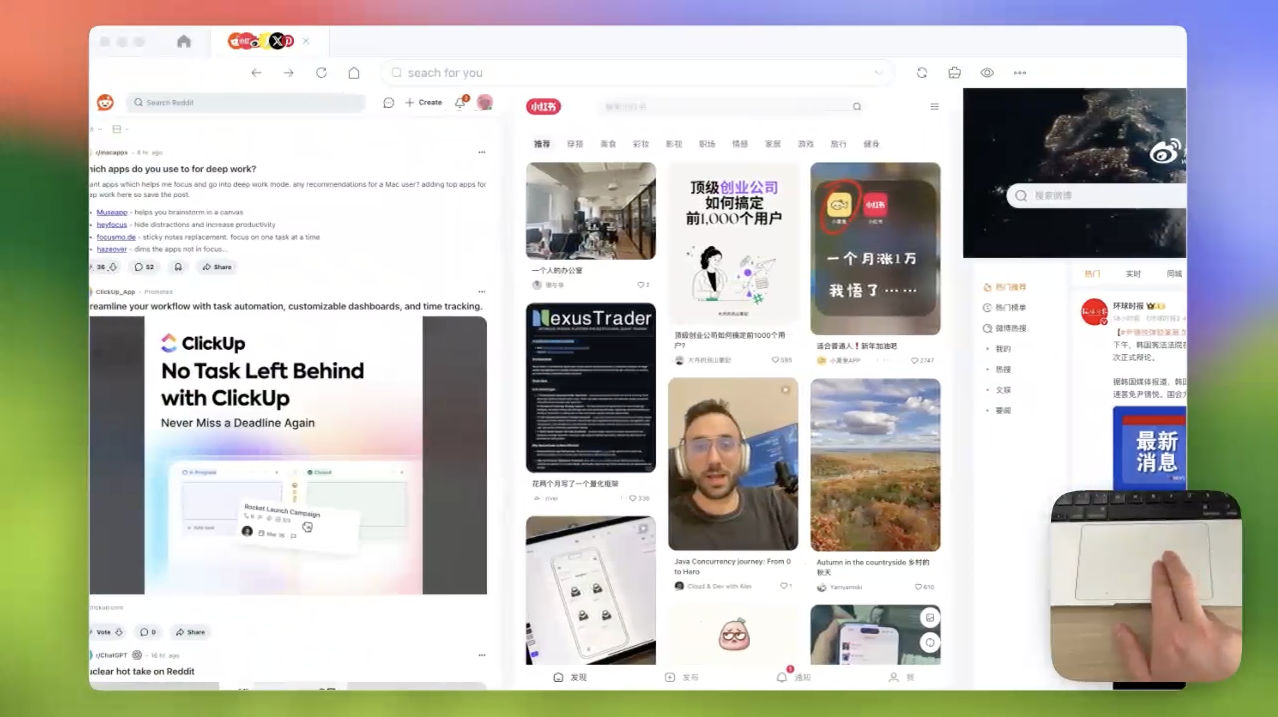Screen dimensions: 1278x717
Task: Go back using the browser back arrow
Action: (256, 73)
